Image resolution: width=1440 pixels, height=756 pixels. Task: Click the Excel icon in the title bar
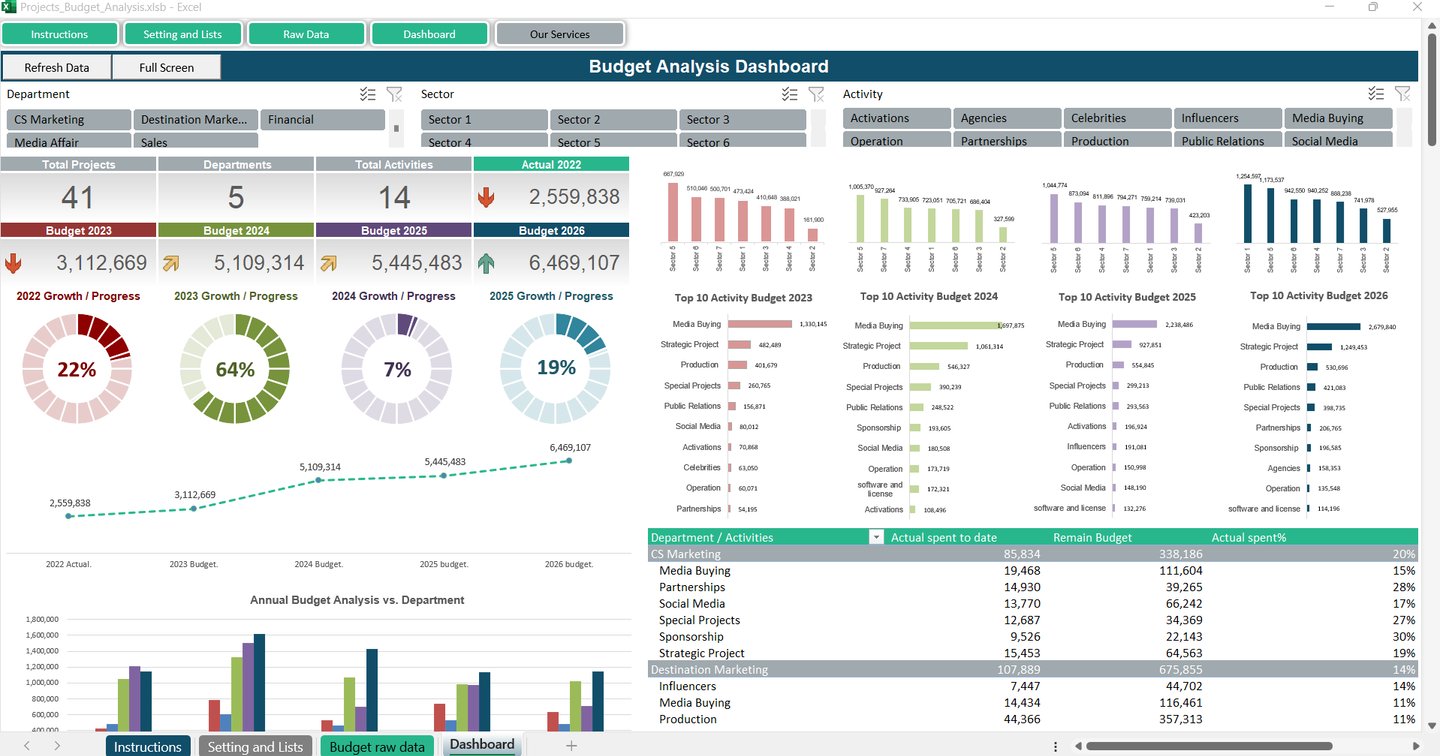pos(11,8)
